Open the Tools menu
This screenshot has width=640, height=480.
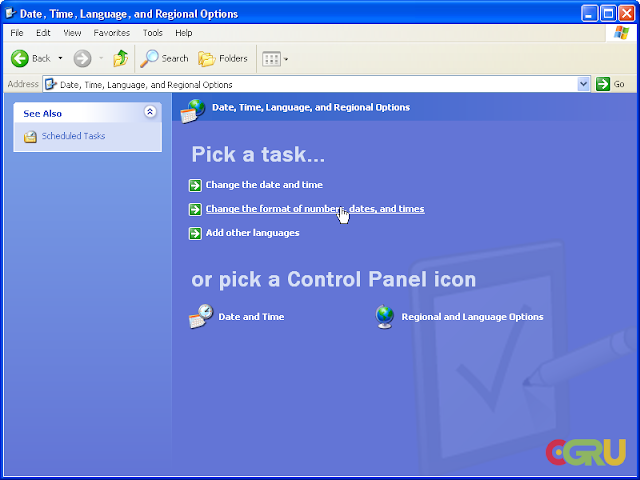click(153, 33)
